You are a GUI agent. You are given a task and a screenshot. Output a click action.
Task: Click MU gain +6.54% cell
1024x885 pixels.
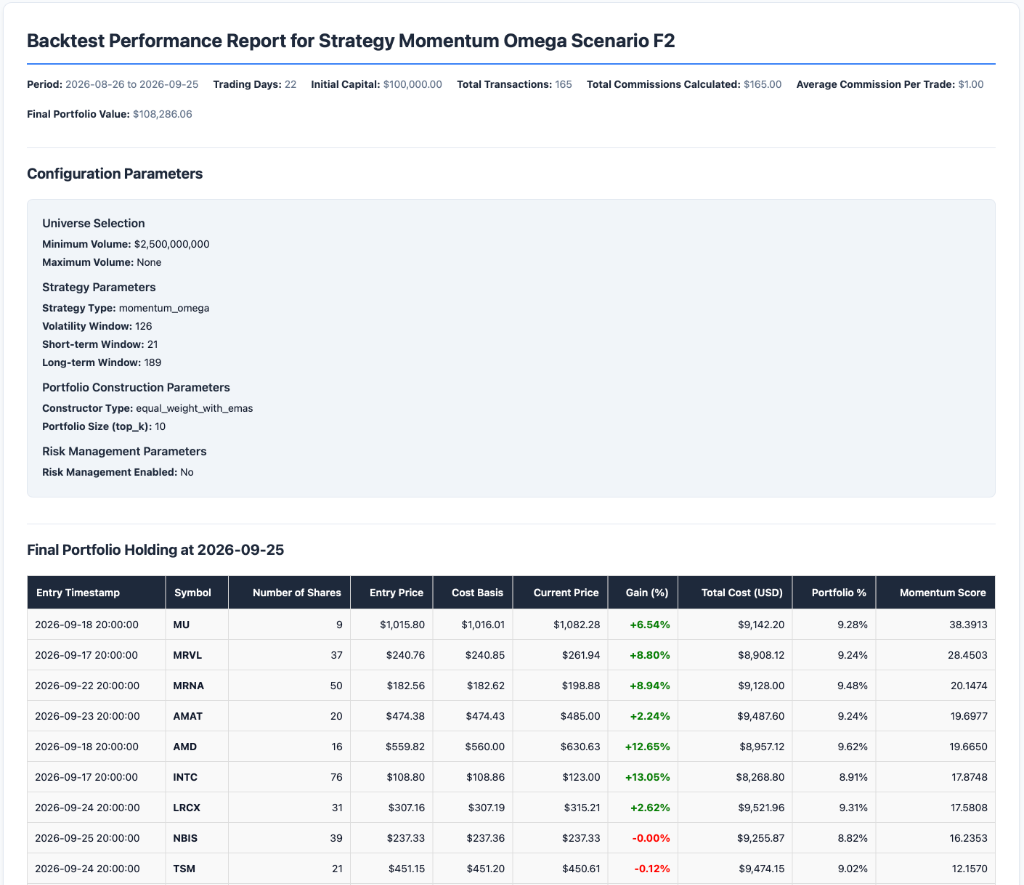pyautogui.click(x=643, y=624)
